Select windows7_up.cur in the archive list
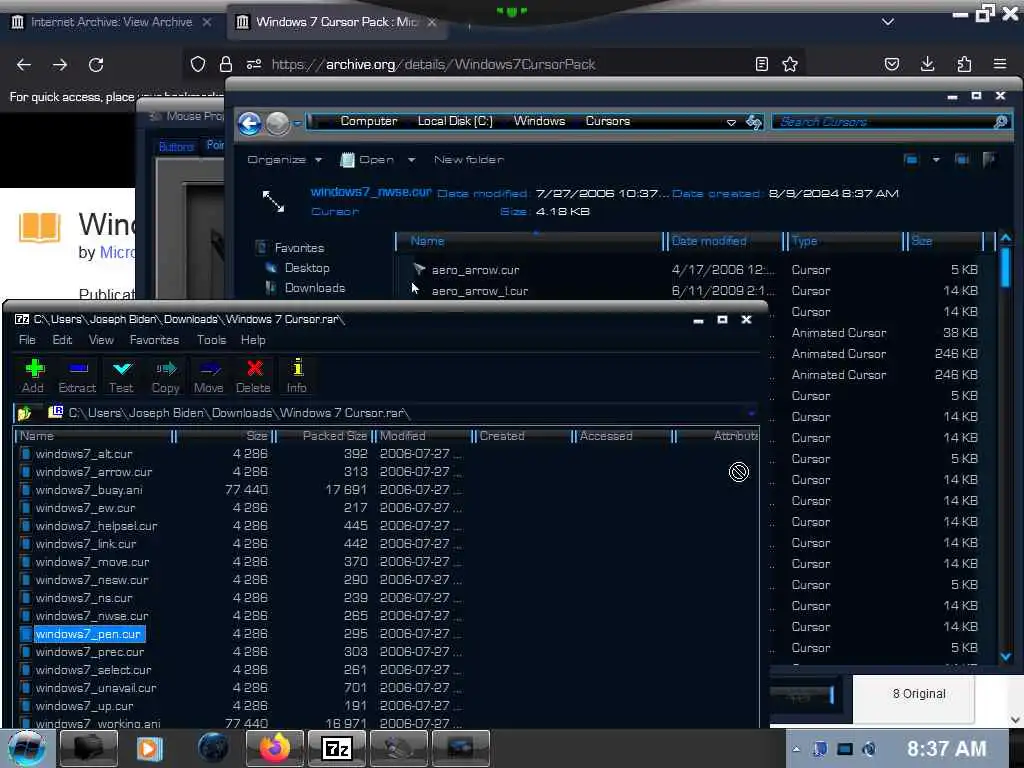The height and width of the screenshot is (768, 1024). 84,706
